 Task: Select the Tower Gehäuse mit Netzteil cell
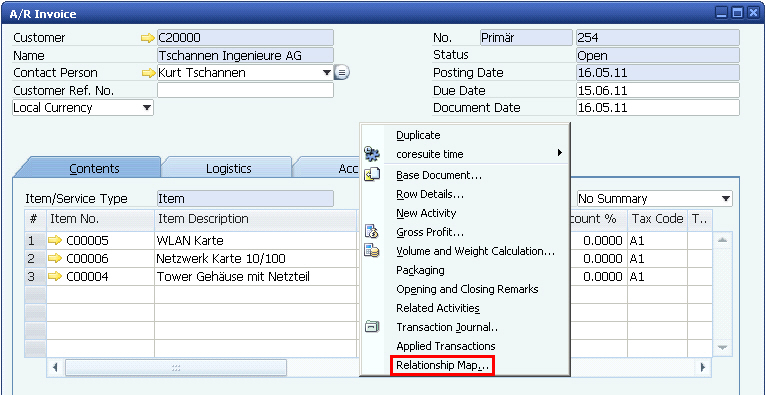pos(256,277)
